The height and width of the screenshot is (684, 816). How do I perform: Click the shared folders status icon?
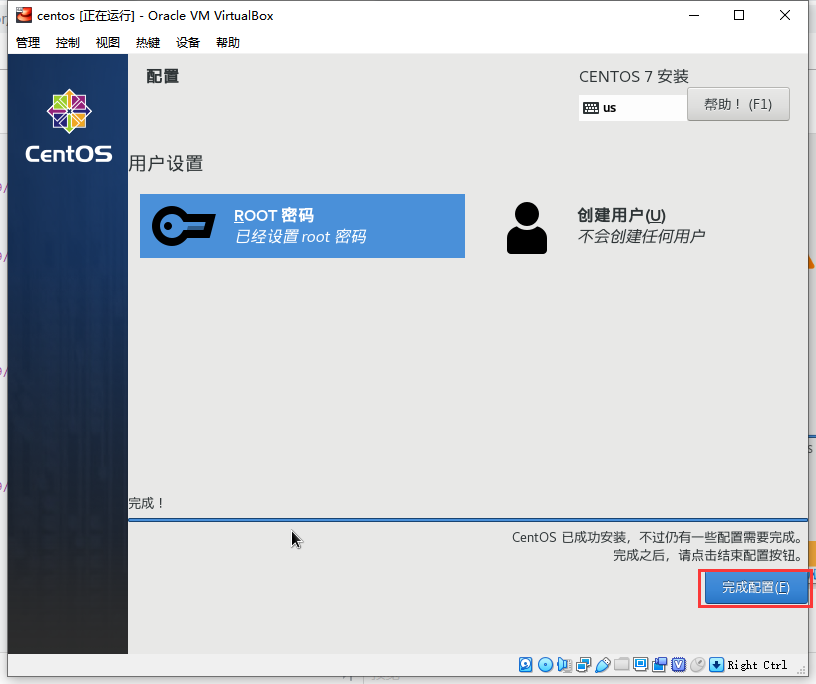click(x=621, y=665)
